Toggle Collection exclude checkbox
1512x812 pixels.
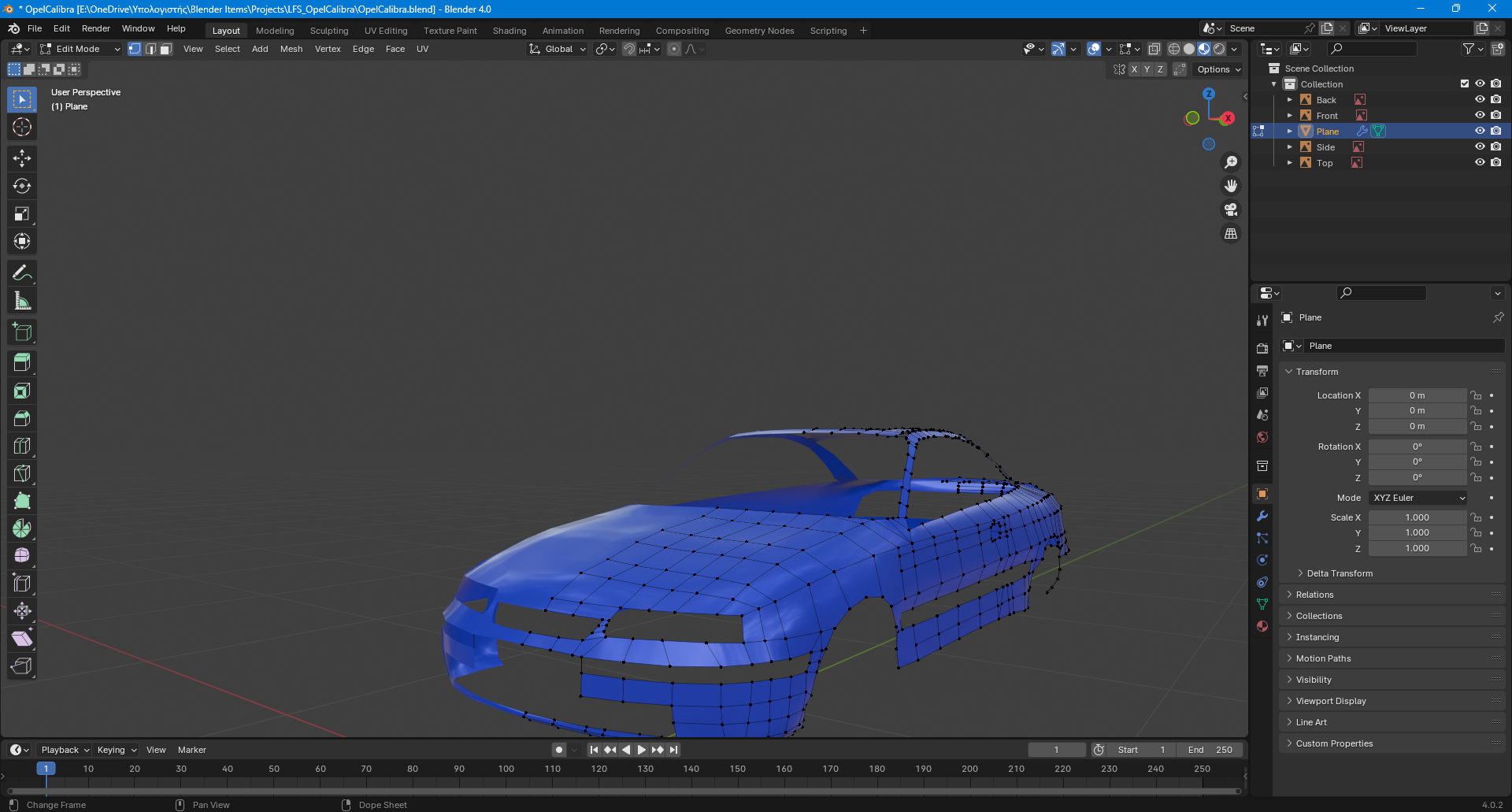(1465, 84)
